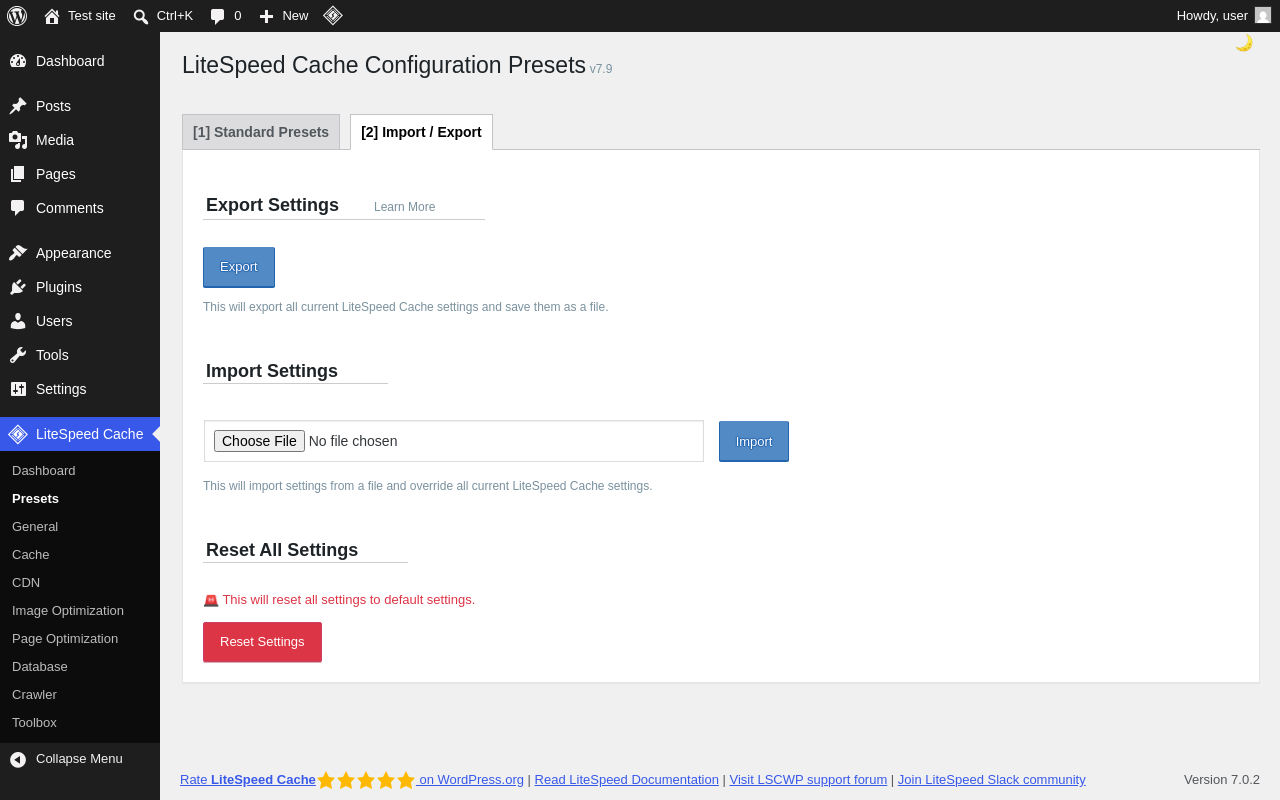Click the user avatar next to Howdy
The width and height of the screenshot is (1280, 800).
(1263, 15)
